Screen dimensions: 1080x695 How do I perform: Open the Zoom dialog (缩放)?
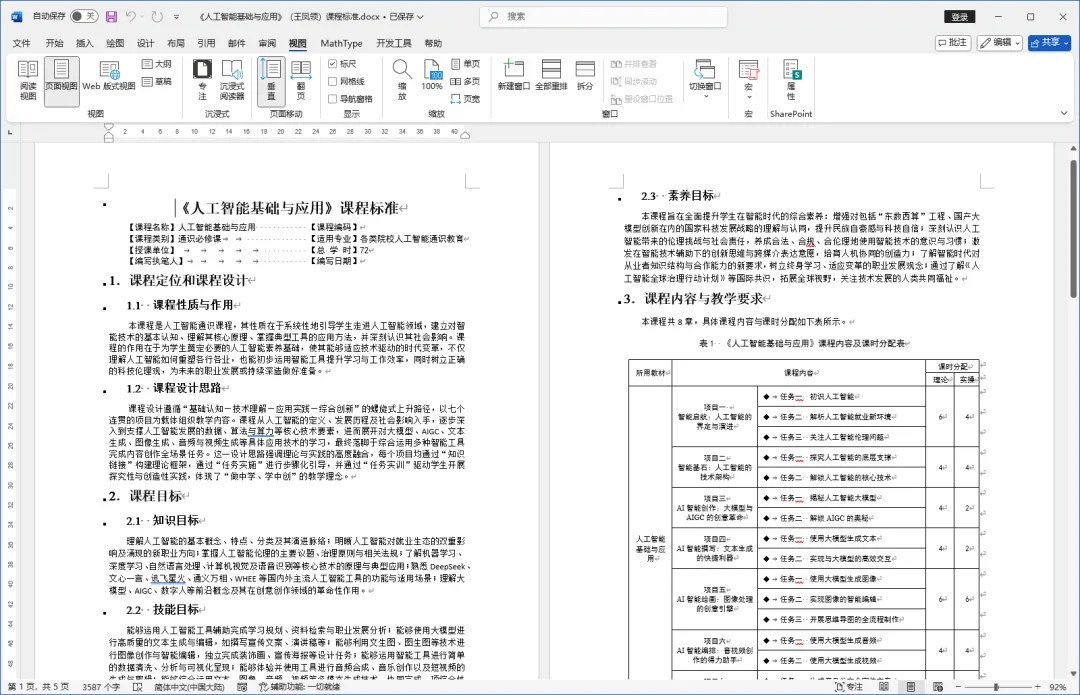pos(402,81)
